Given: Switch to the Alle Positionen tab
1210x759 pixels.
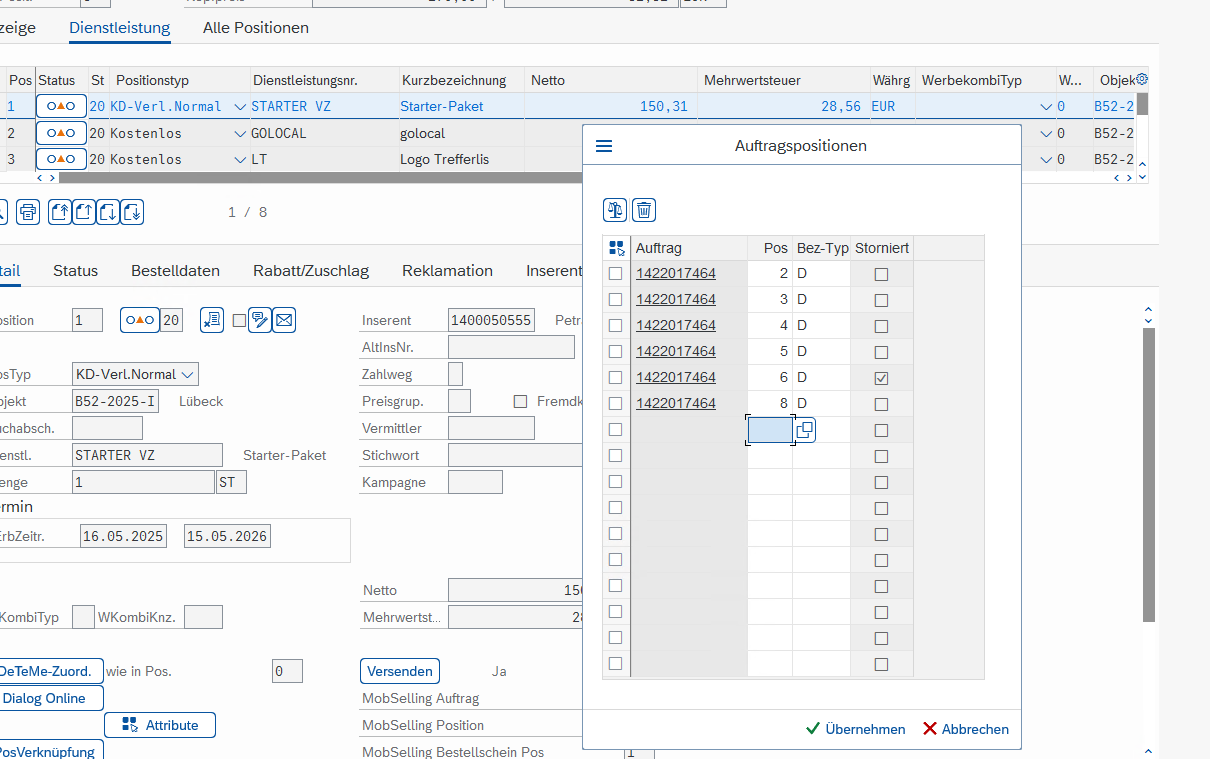Looking at the screenshot, I should coord(256,28).
